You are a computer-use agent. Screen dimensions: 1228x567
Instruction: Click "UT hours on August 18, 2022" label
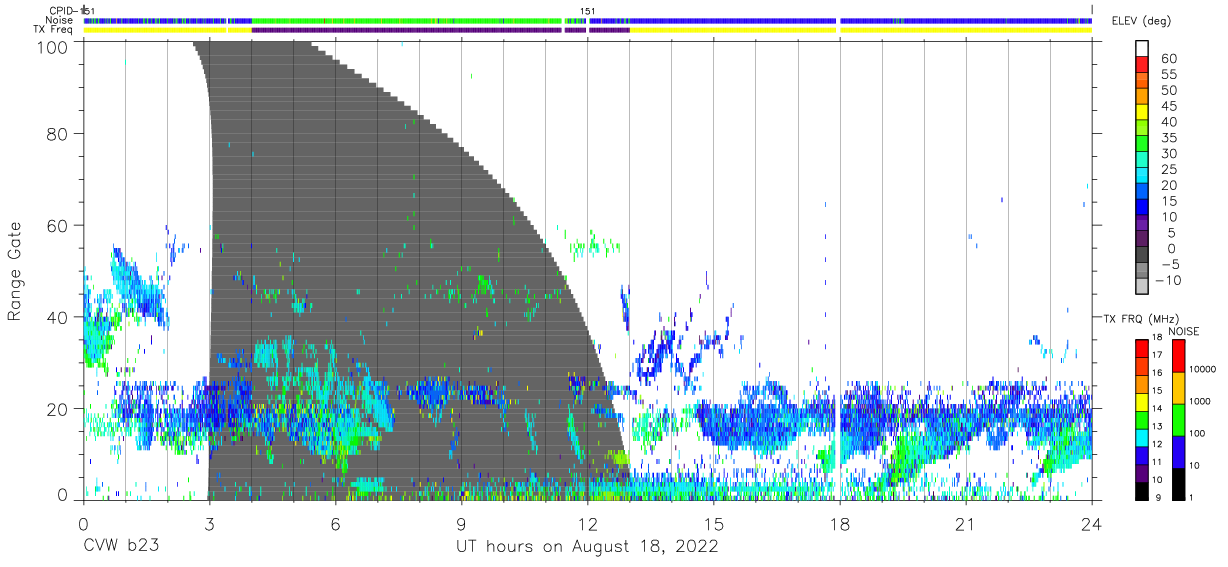click(587, 546)
